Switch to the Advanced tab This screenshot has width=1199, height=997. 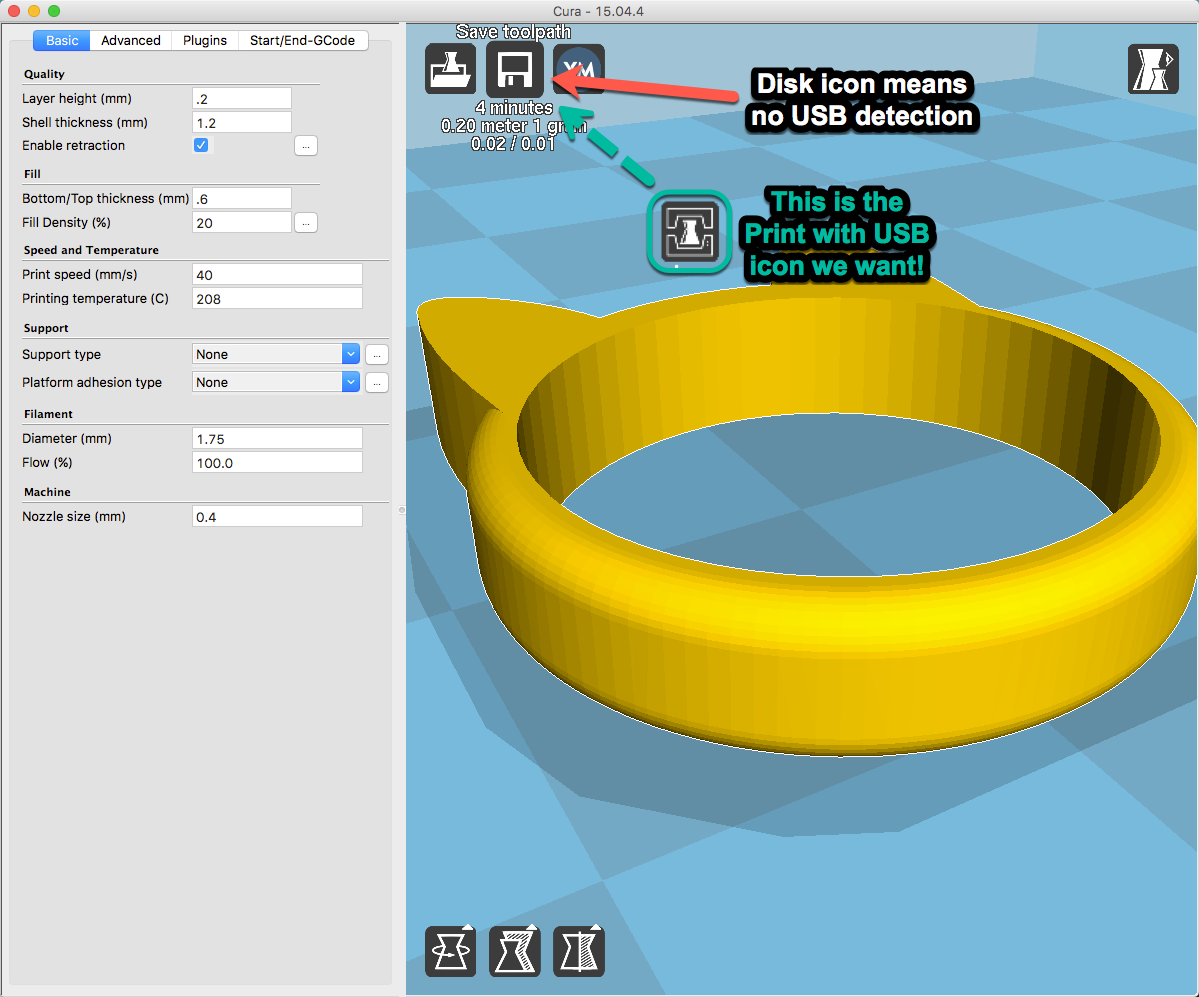coord(130,40)
